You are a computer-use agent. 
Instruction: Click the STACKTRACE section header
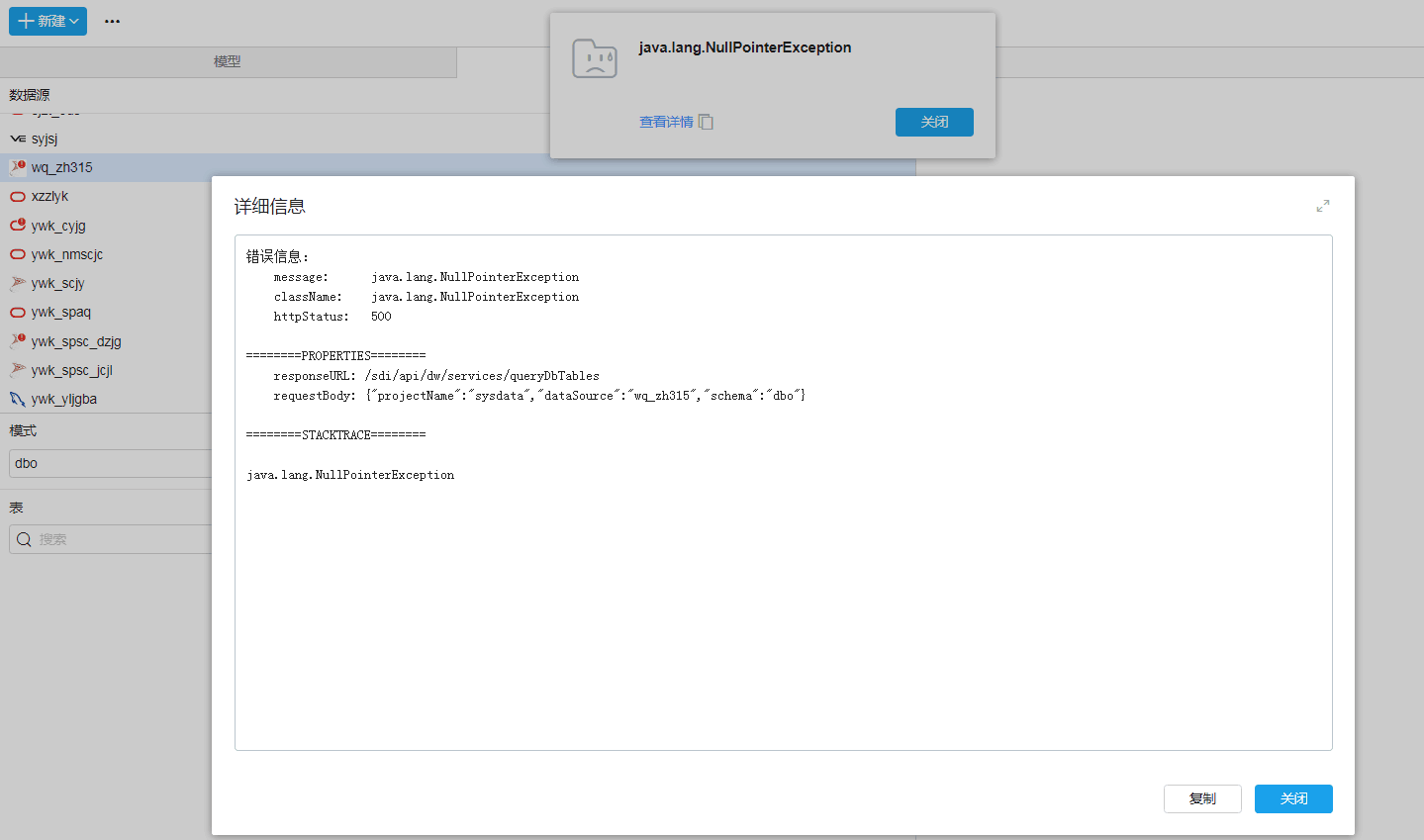pyautogui.click(x=335, y=435)
